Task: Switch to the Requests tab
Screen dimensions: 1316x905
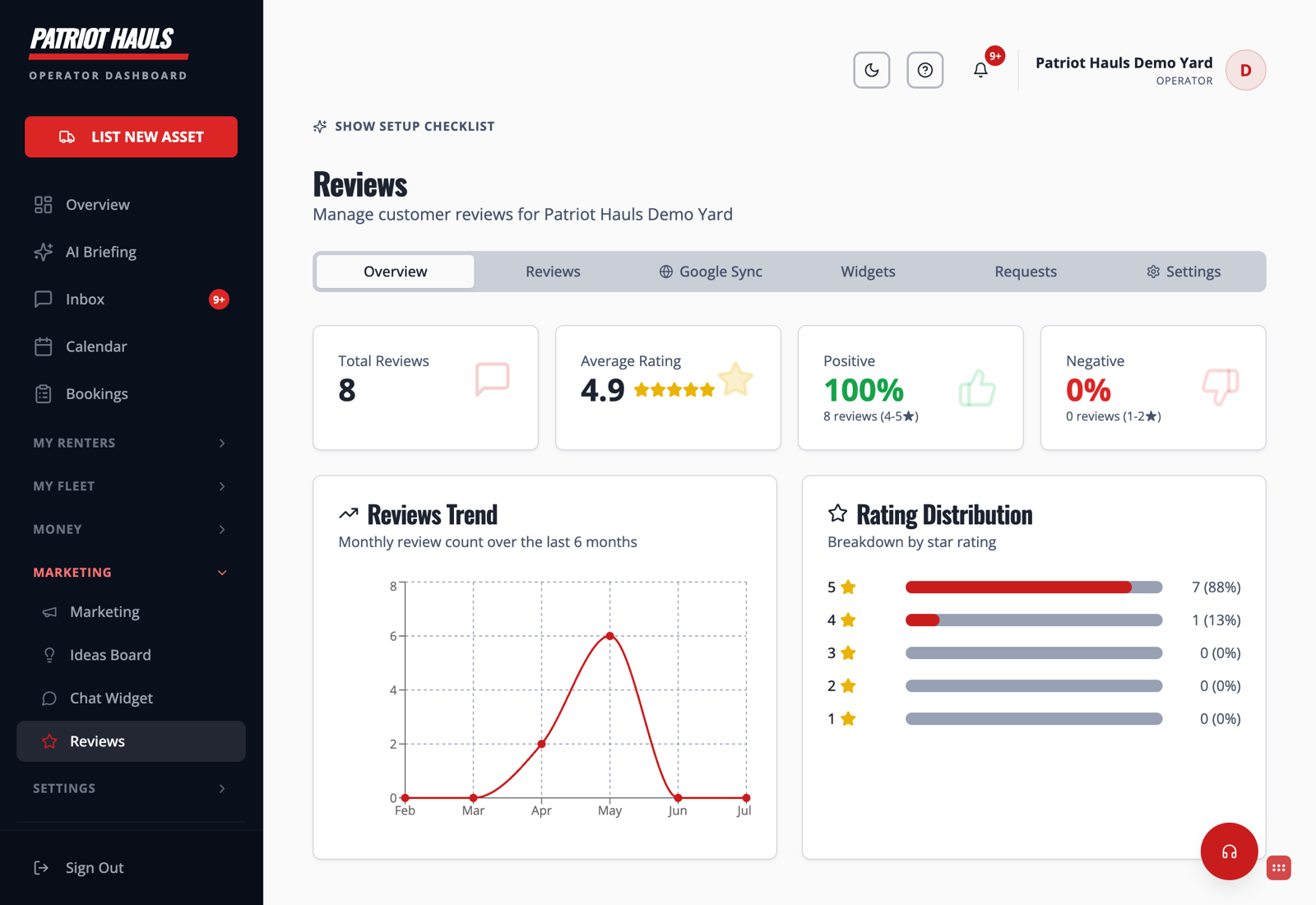Action: [1026, 271]
